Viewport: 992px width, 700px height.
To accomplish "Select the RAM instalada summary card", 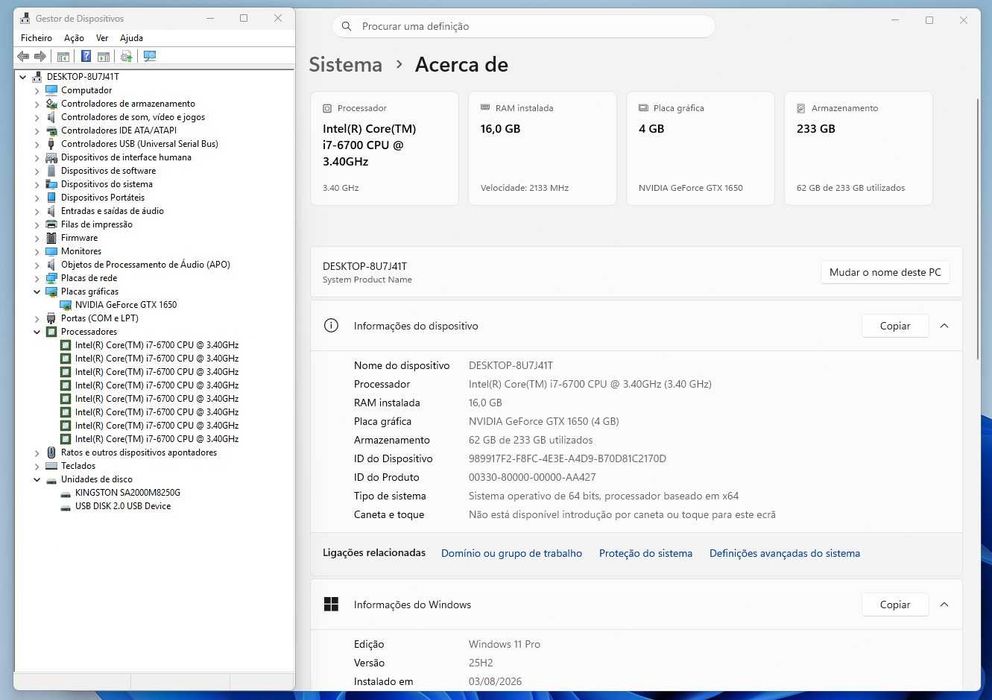I will tap(542, 148).
